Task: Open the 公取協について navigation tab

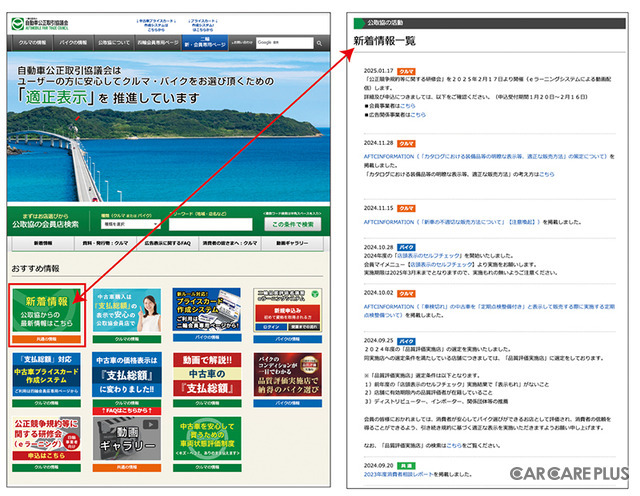Action: point(113,42)
